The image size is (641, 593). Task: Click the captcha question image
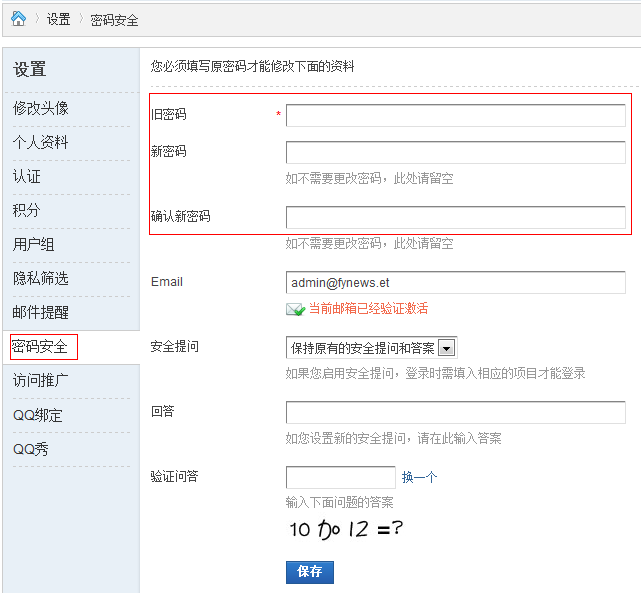click(x=346, y=529)
